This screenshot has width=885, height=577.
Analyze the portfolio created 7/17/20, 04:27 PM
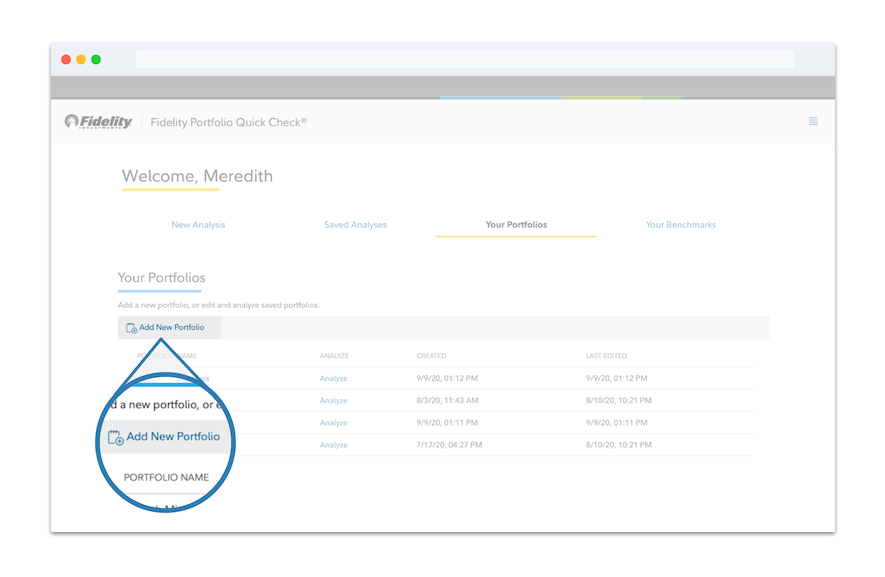pos(333,445)
